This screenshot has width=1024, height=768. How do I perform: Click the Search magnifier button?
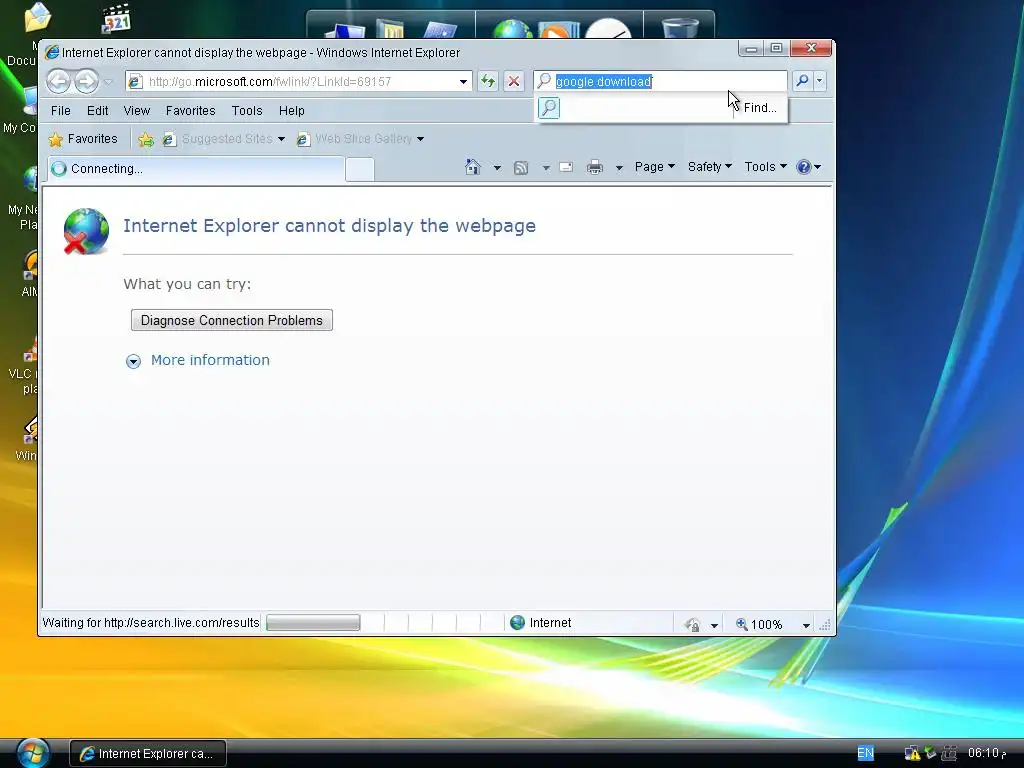pos(802,81)
